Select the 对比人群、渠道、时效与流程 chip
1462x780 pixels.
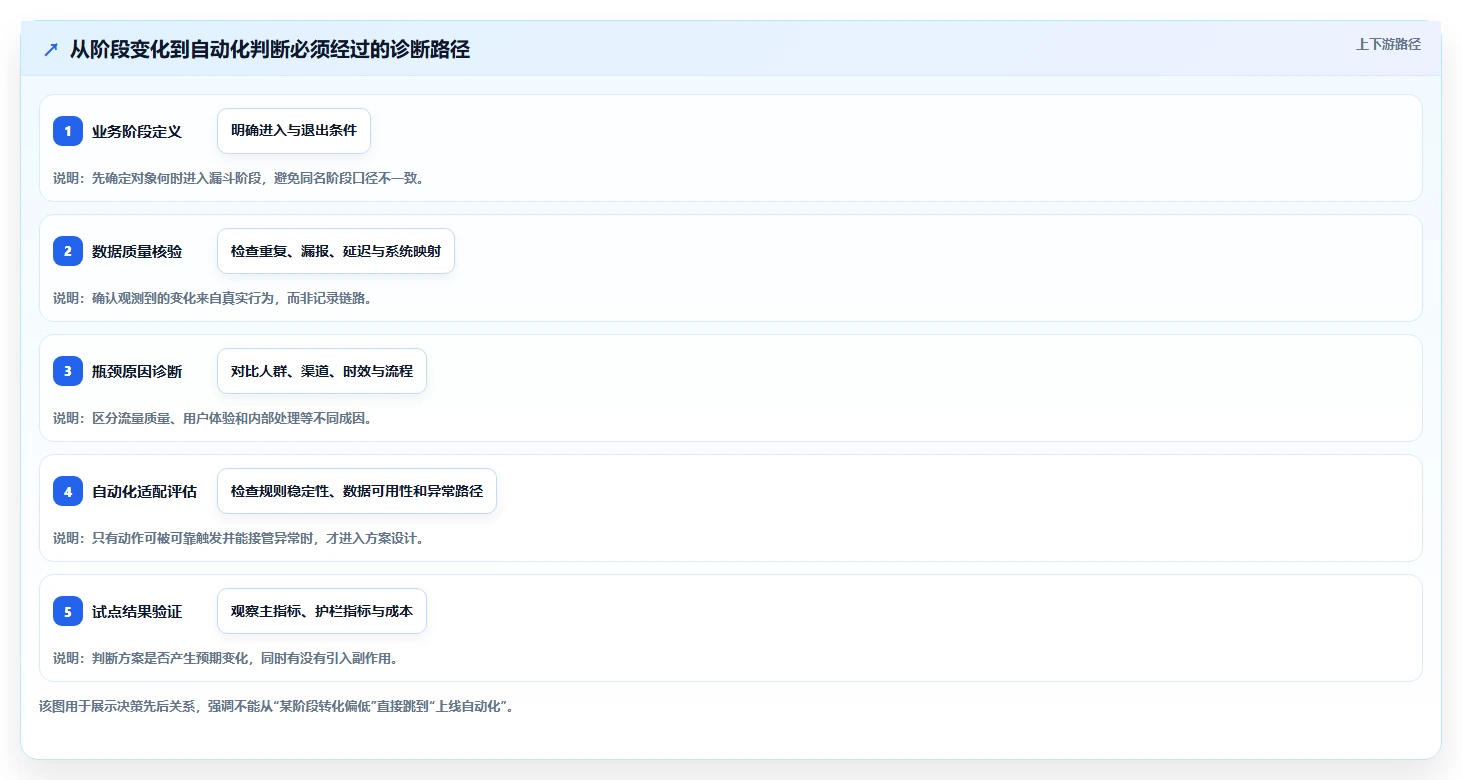[x=322, y=371]
